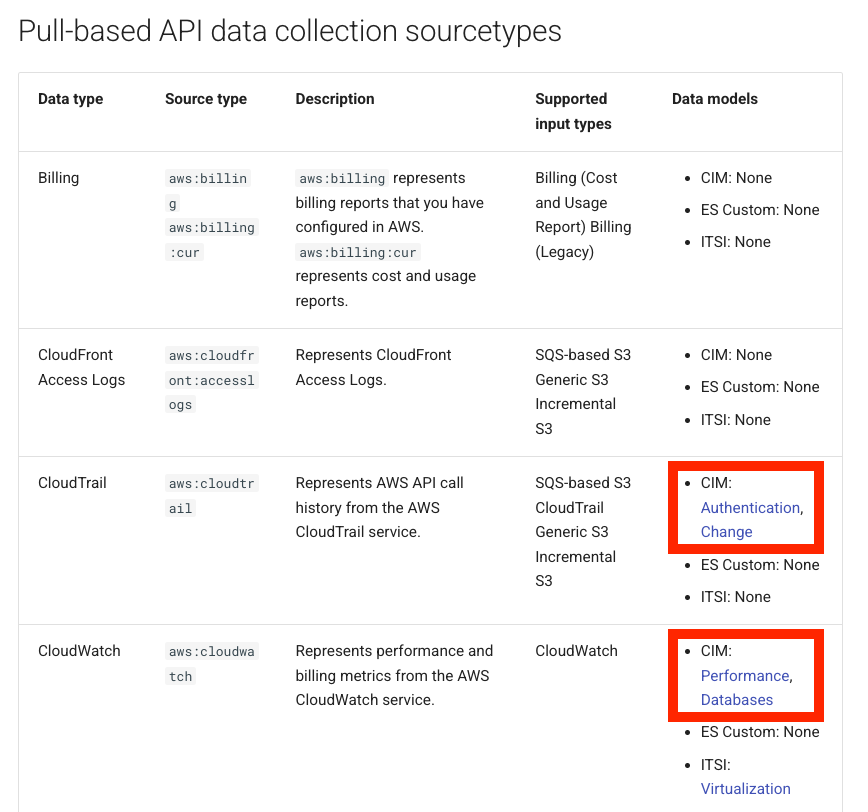This screenshot has height=812, width=868.
Task: Click 'CIM: None' in the Billing row
Action: point(736,178)
